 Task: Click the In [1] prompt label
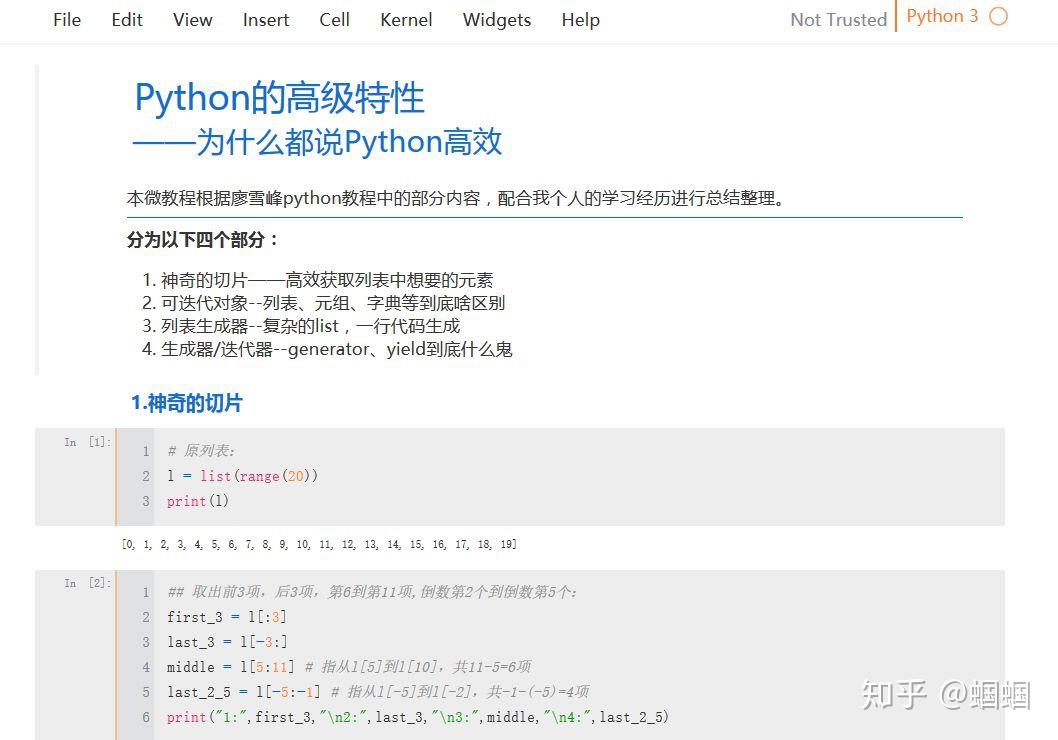pyautogui.click(x=85, y=441)
